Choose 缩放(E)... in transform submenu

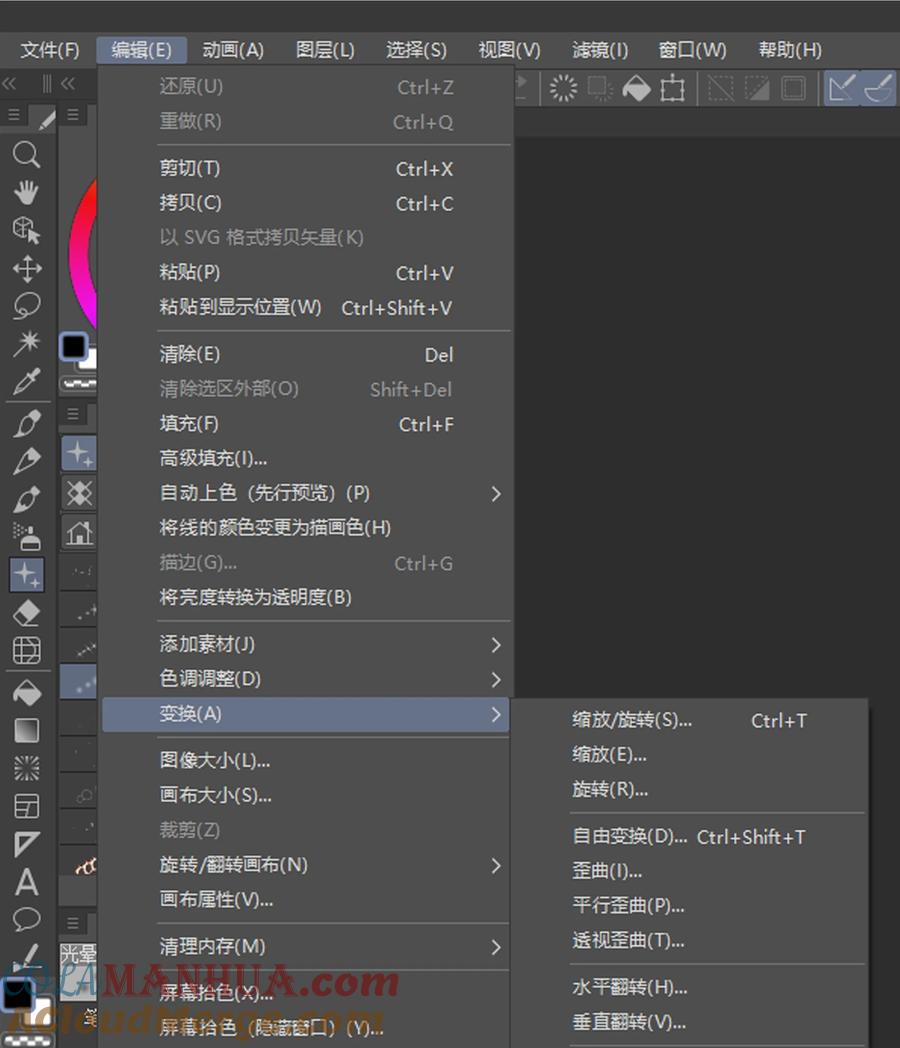pos(690,755)
